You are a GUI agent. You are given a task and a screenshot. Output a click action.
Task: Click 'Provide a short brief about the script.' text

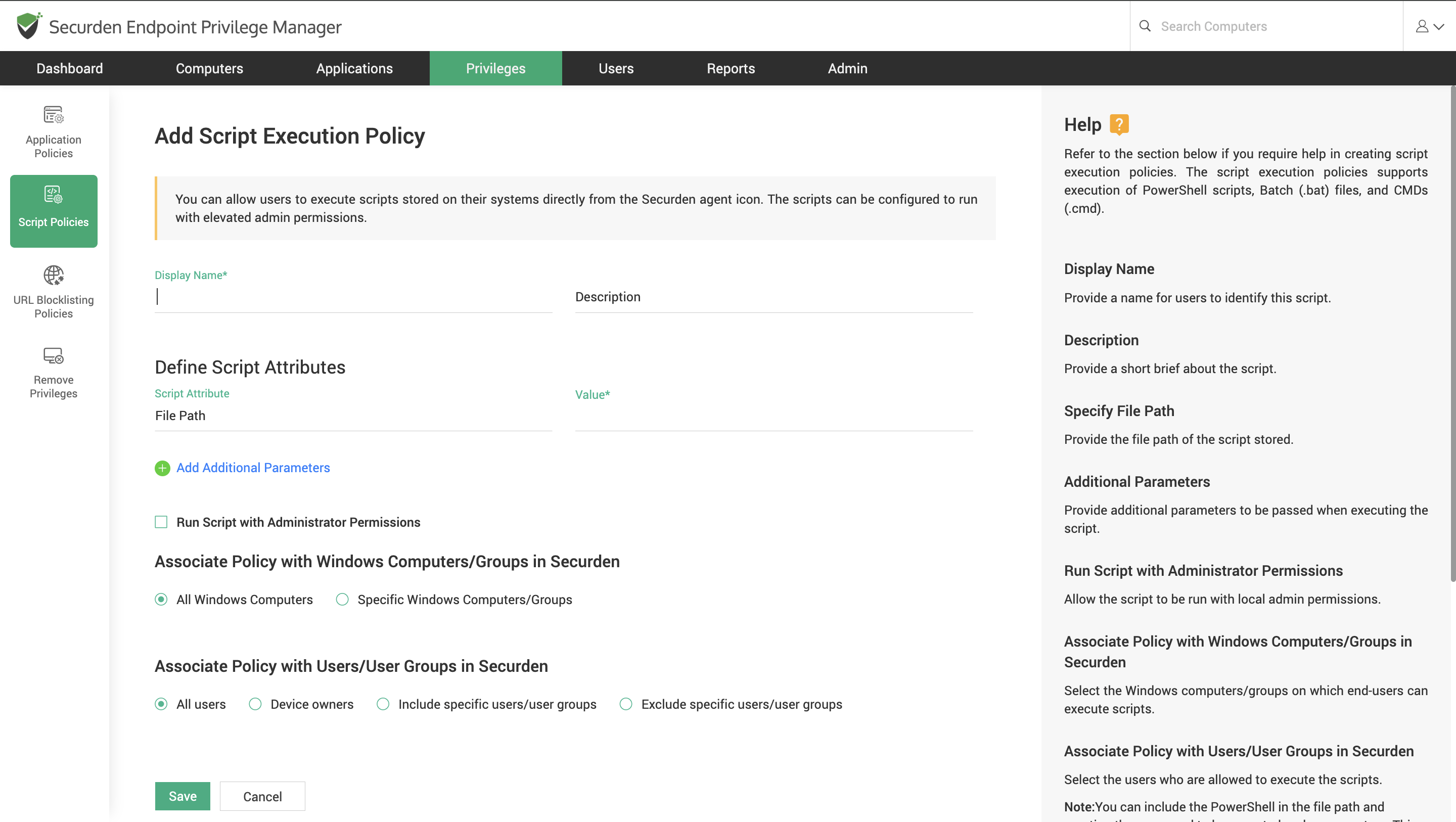pyautogui.click(x=1170, y=369)
